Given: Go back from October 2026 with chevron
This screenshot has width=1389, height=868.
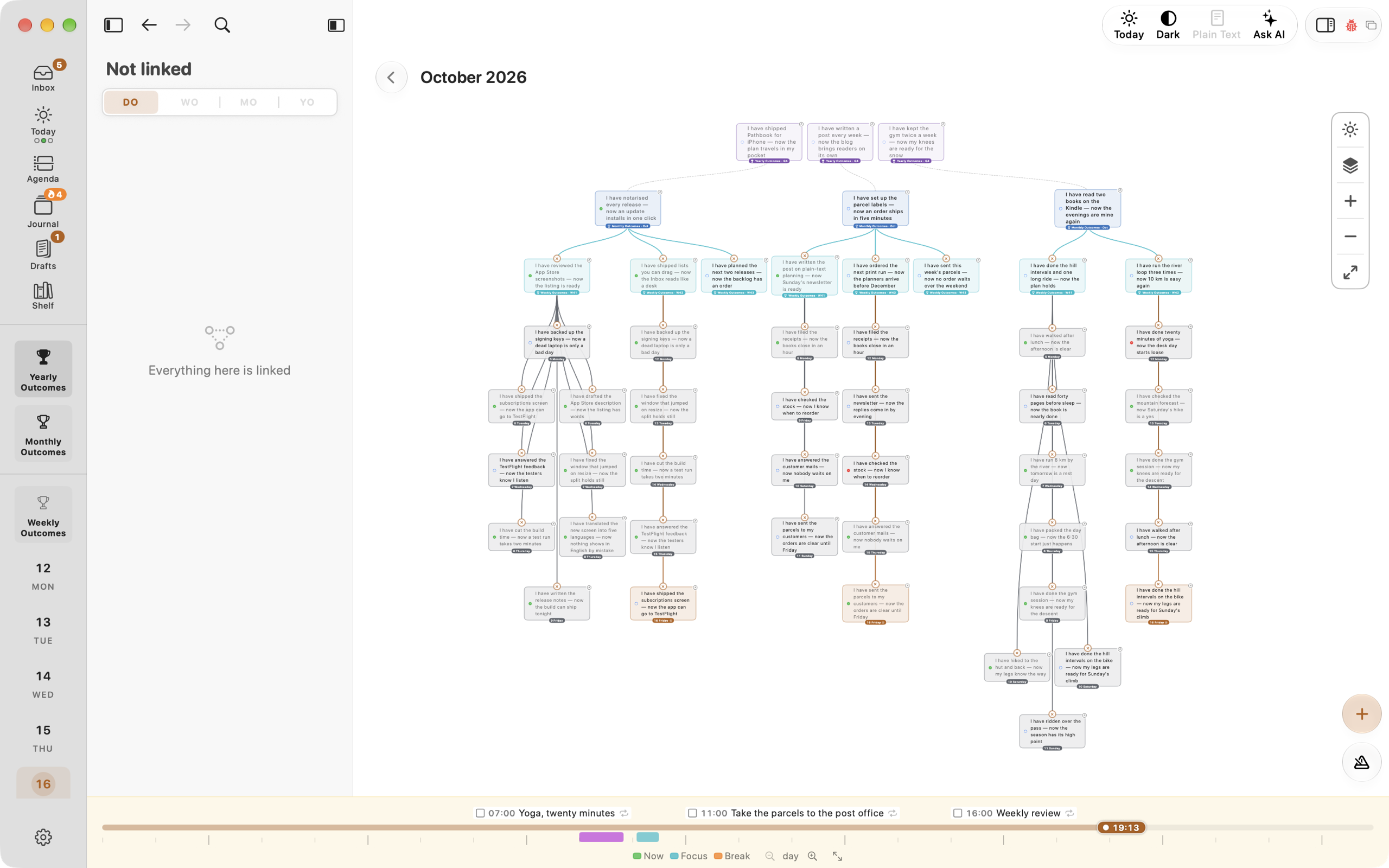Looking at the screenshot, I should pyautogui.click(x=391, y=77).
